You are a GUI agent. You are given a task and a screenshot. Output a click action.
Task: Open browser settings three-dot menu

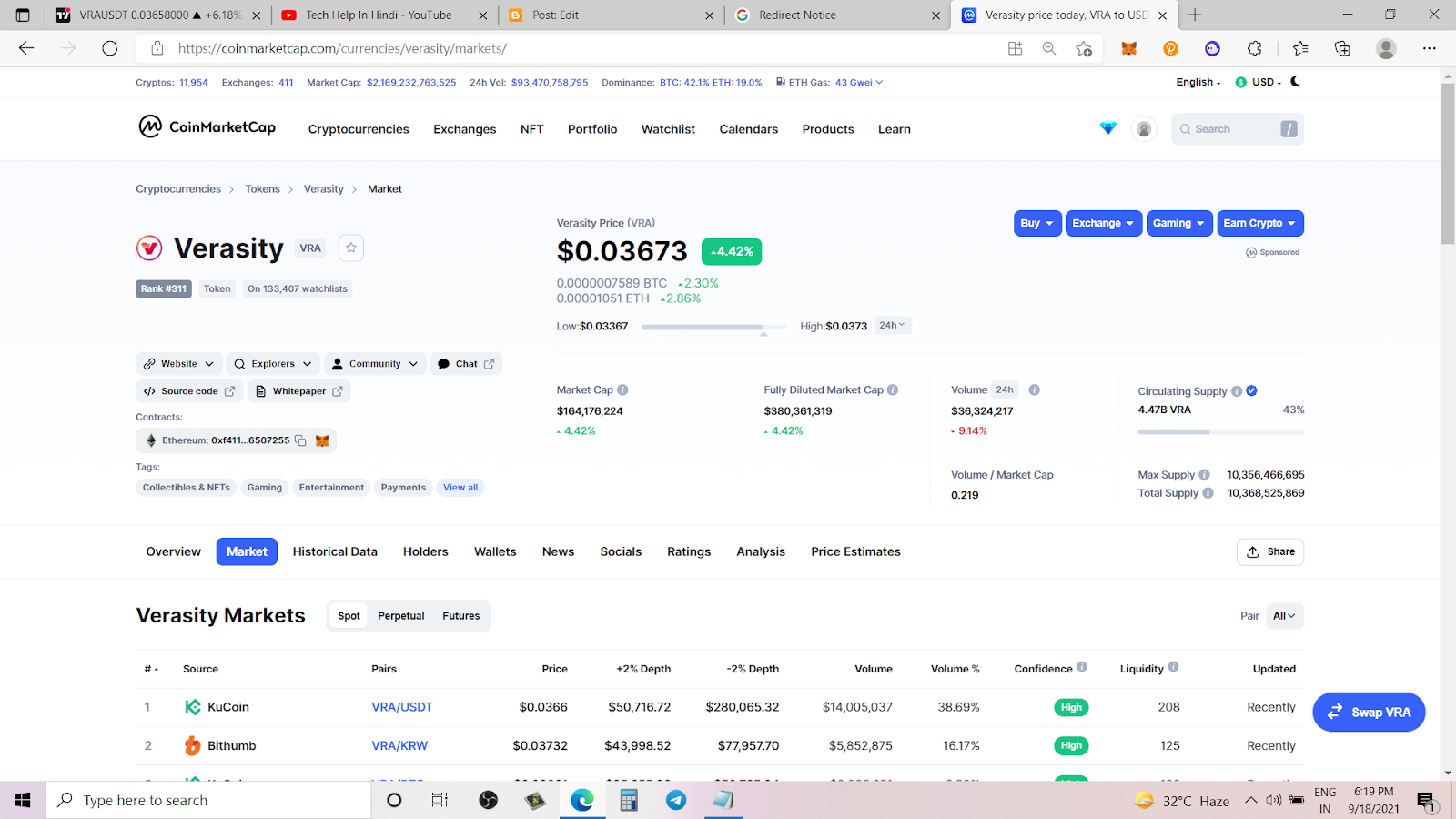click(1430, 48)
